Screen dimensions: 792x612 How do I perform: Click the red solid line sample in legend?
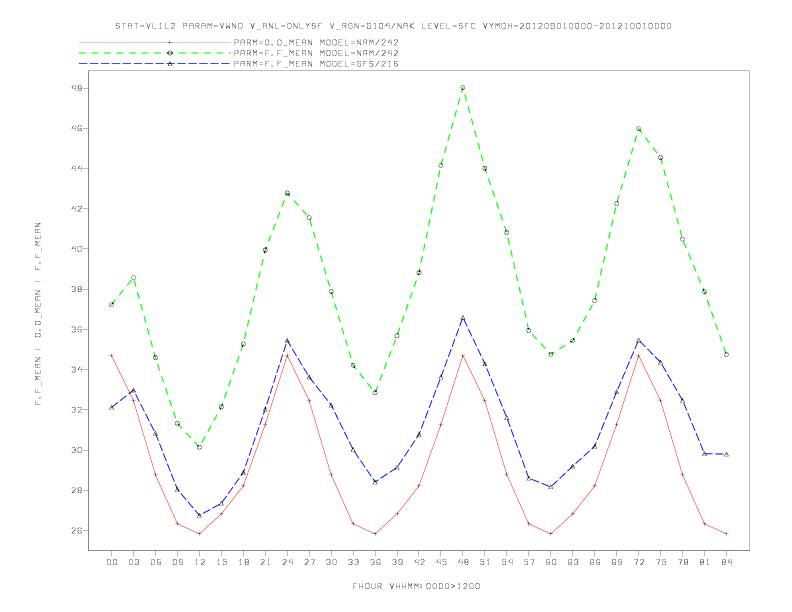155,42
